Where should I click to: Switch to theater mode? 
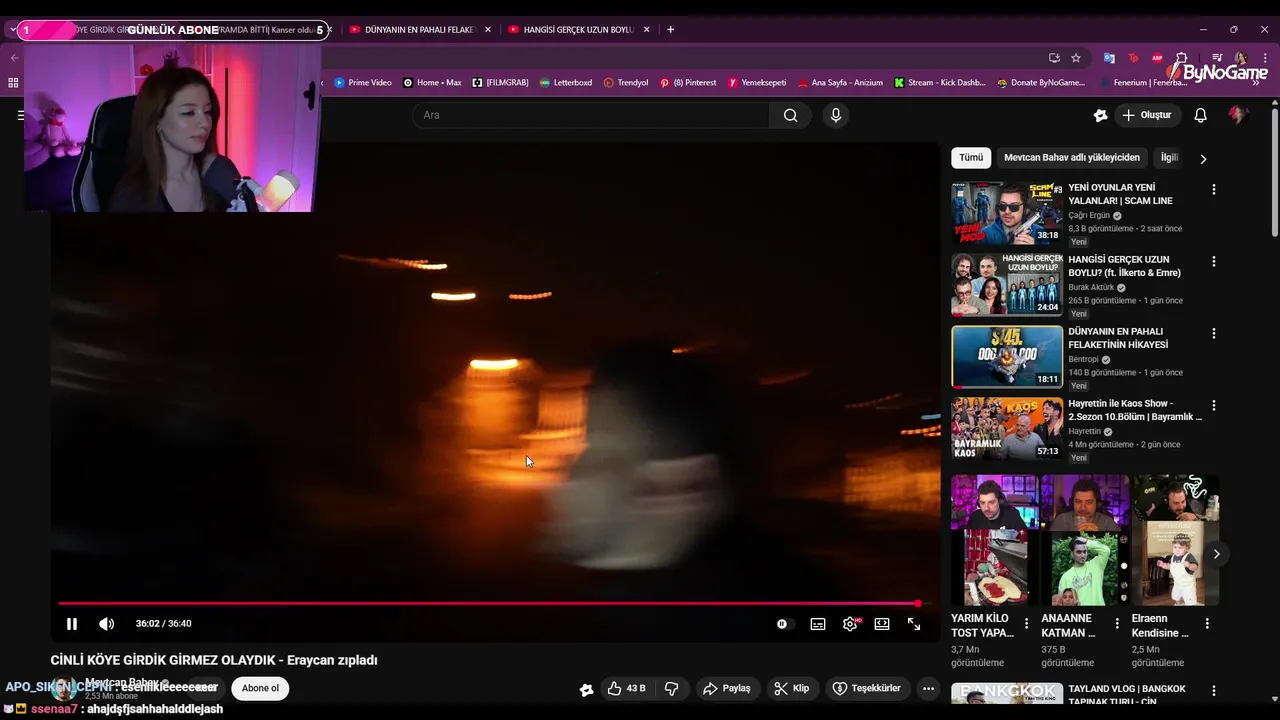coord(882,624)
